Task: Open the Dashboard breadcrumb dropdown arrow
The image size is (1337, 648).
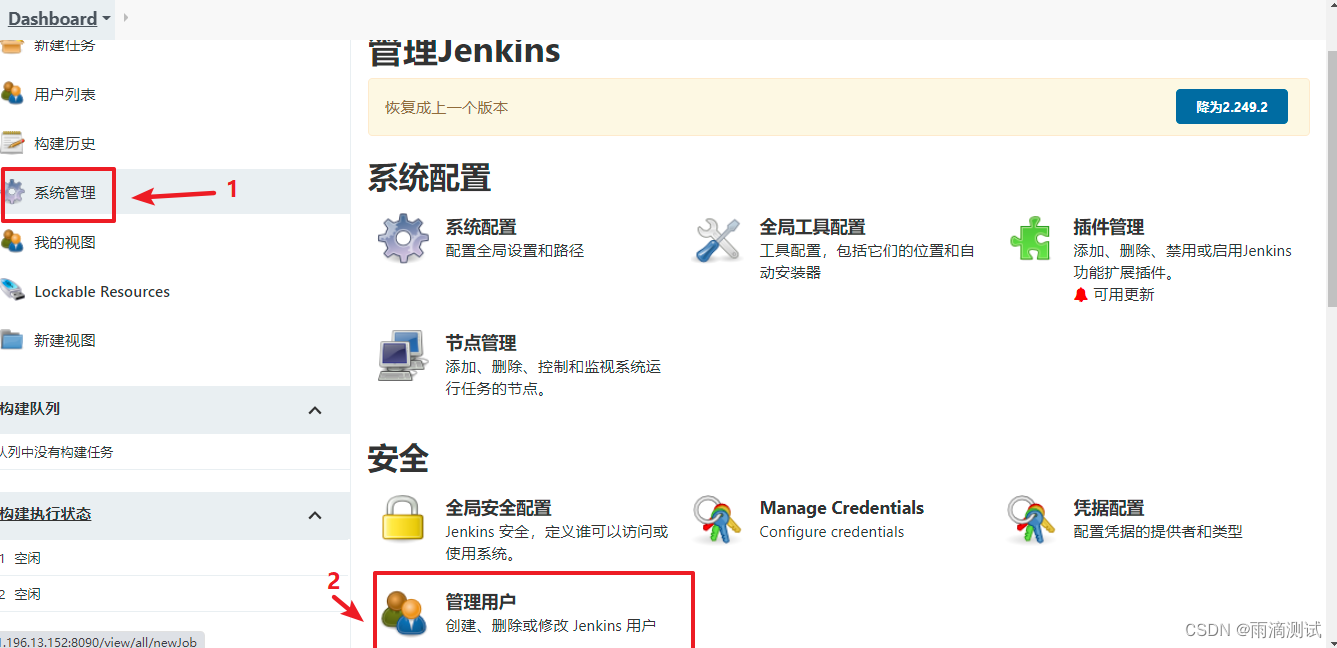Action: tap(107, 19)
